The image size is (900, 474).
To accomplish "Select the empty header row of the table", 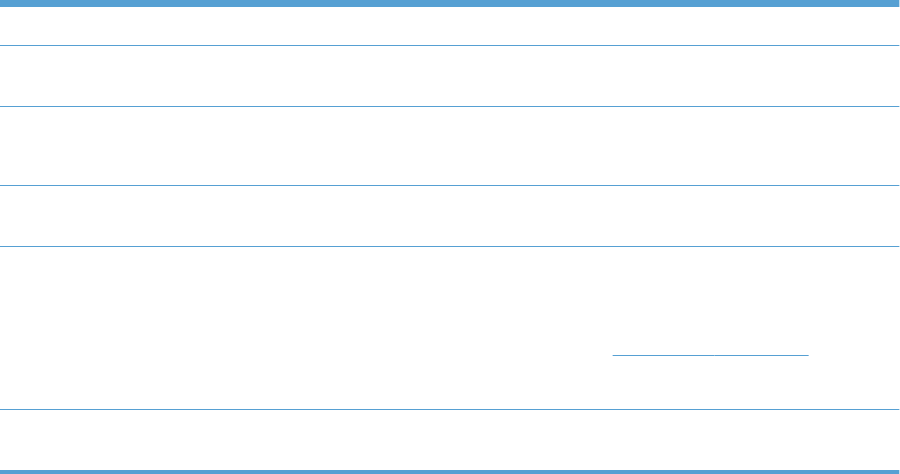I will pos(450,27).
